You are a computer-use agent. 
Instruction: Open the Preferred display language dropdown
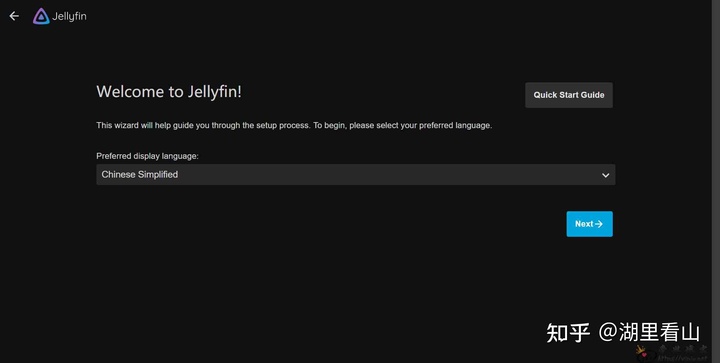(355, 174)
